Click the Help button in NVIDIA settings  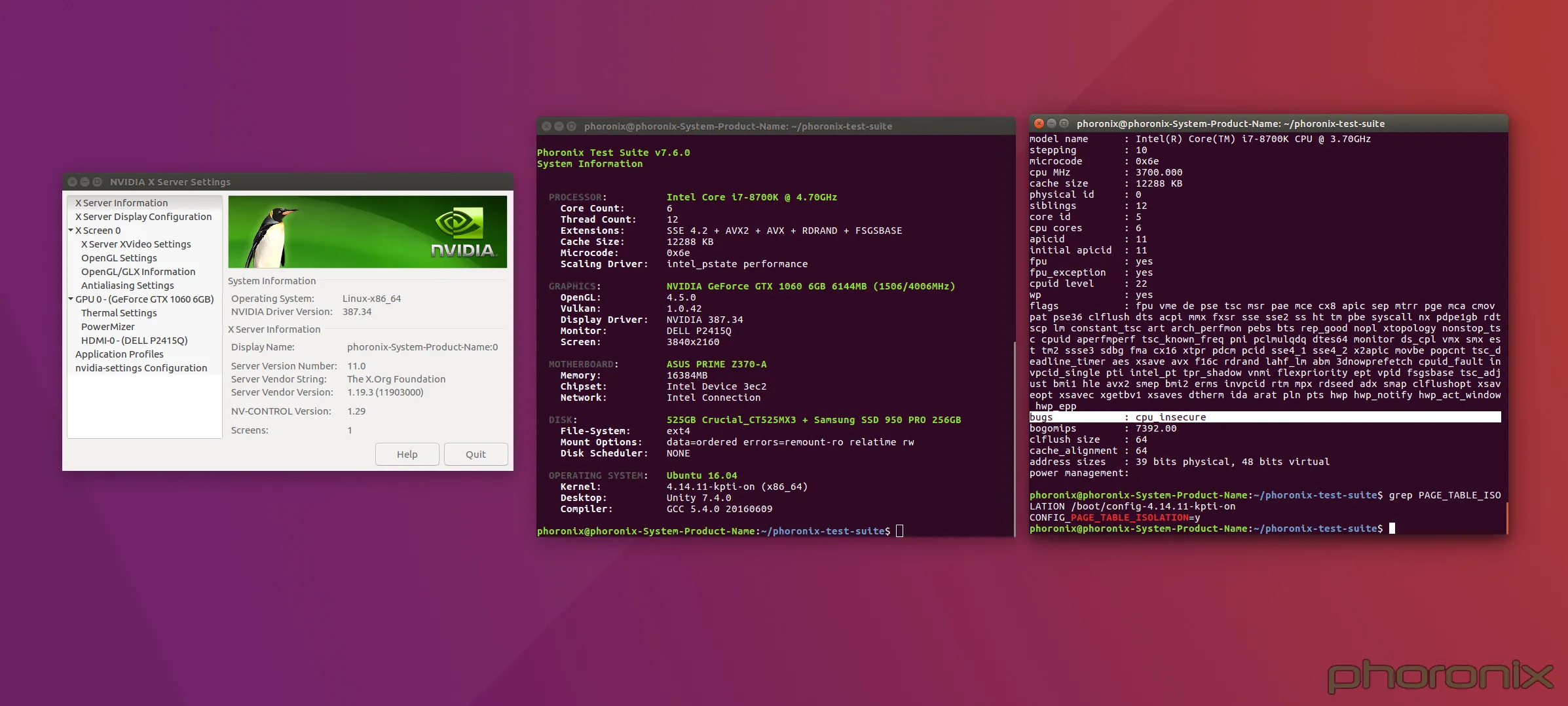pos(407,455)
